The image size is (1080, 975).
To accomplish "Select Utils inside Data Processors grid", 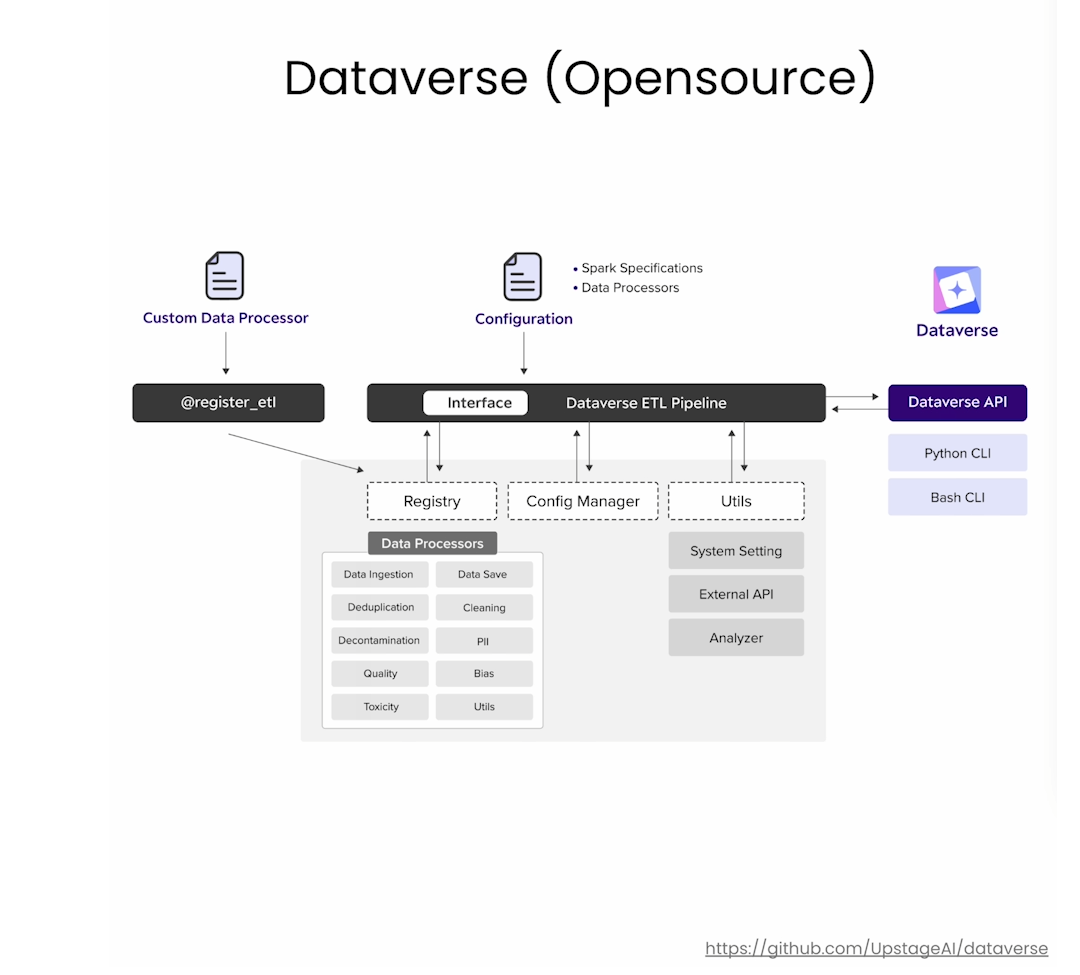I will [x=484, y=706].
